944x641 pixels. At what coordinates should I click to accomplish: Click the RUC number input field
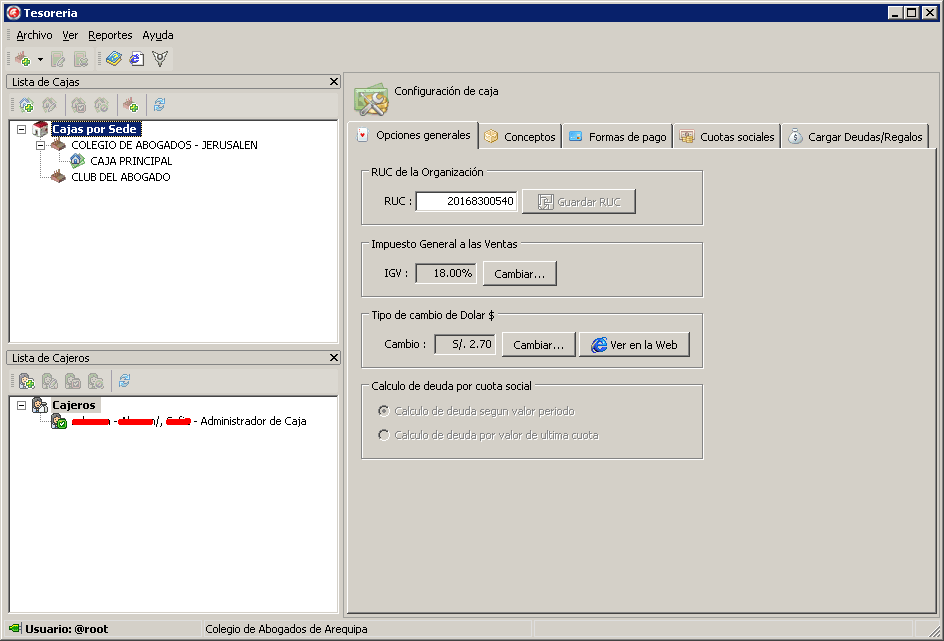coord(467,201)
